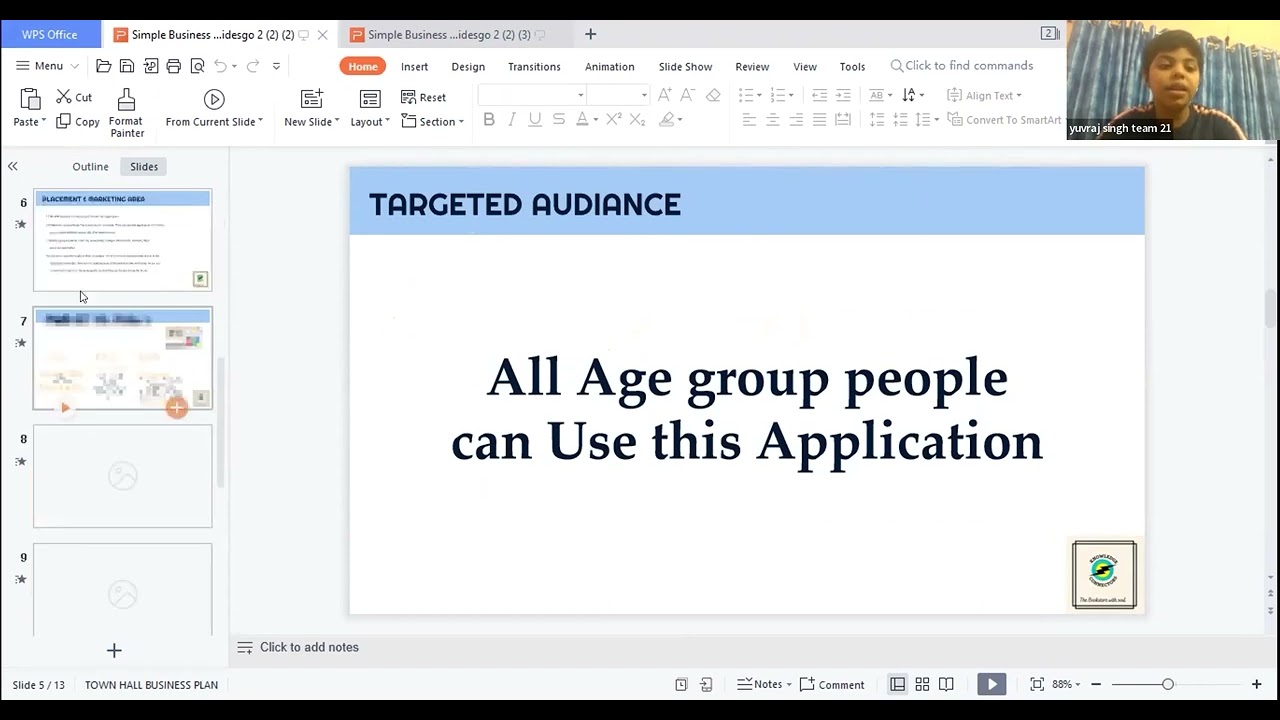Toggle Subscript formatting
Screen dimensions: 1280x720
637,120
